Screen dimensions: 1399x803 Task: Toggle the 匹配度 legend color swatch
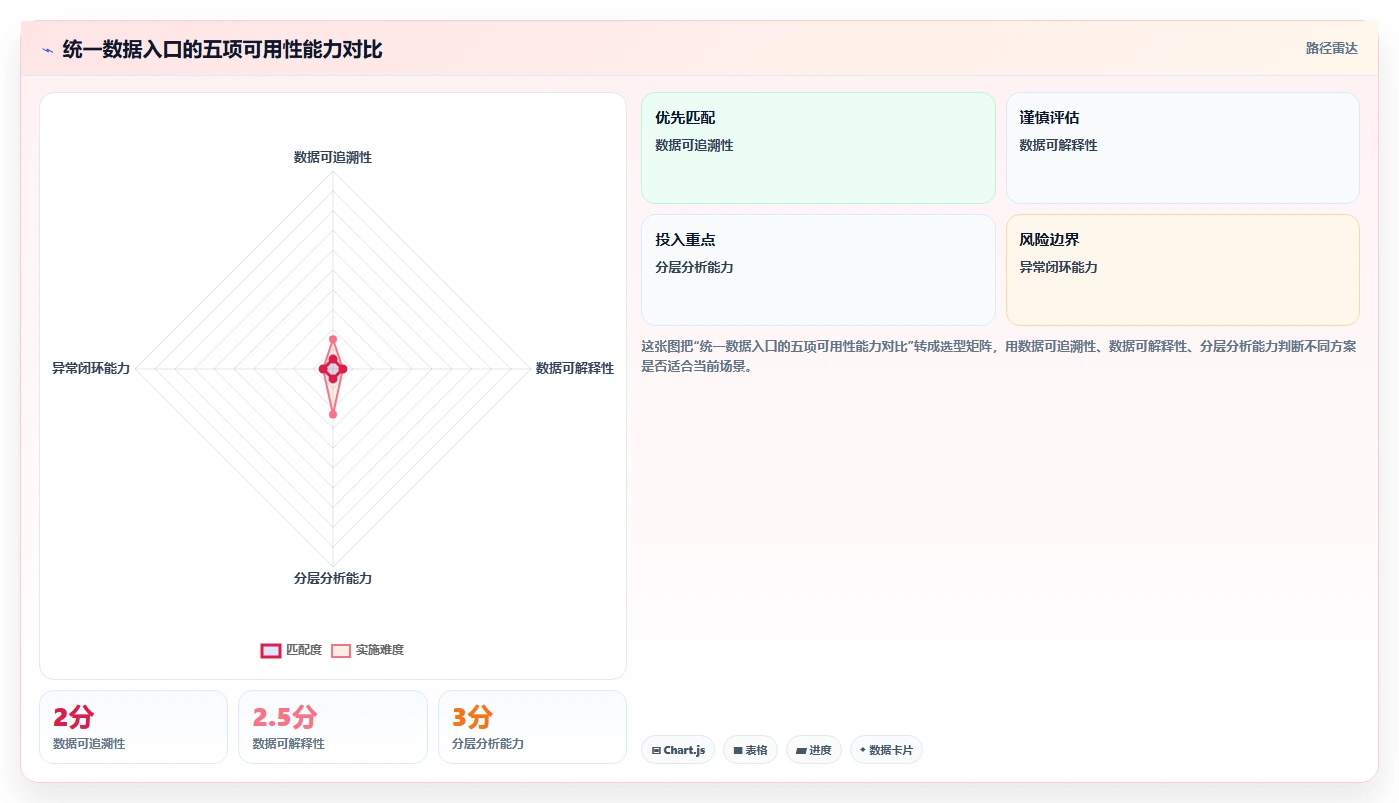(x=270, y=650)
